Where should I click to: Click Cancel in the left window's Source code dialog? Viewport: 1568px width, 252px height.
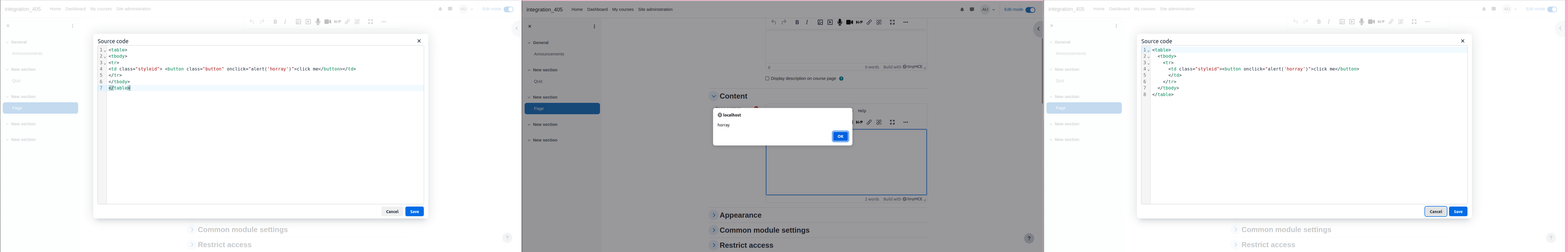pyautogui.click(x=392, y=212)
